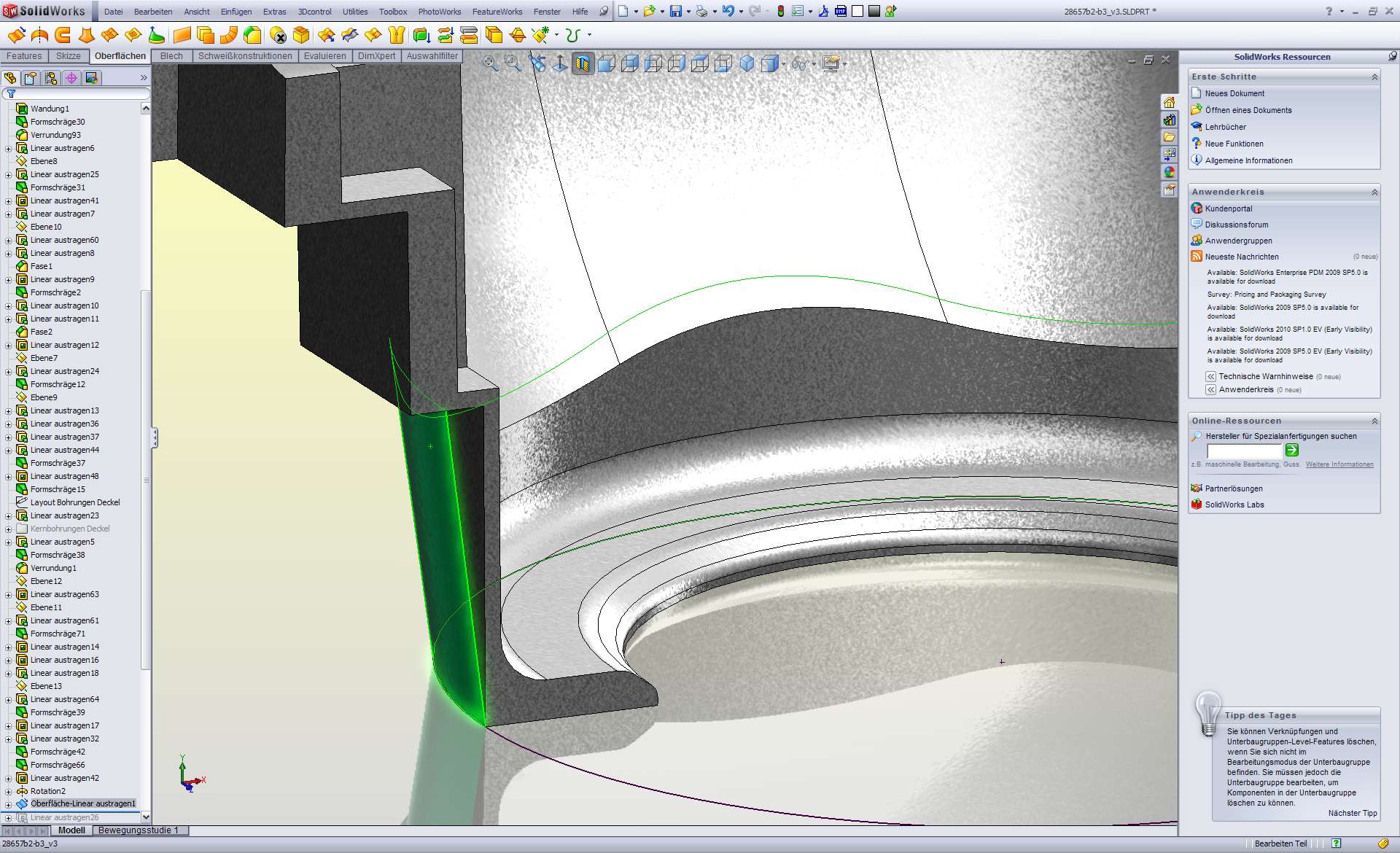Select the Bewegungsstudie 1 bottom tab
Image resolution: width=1400 pixels, height=853 pixels.
tap(139, 830)
